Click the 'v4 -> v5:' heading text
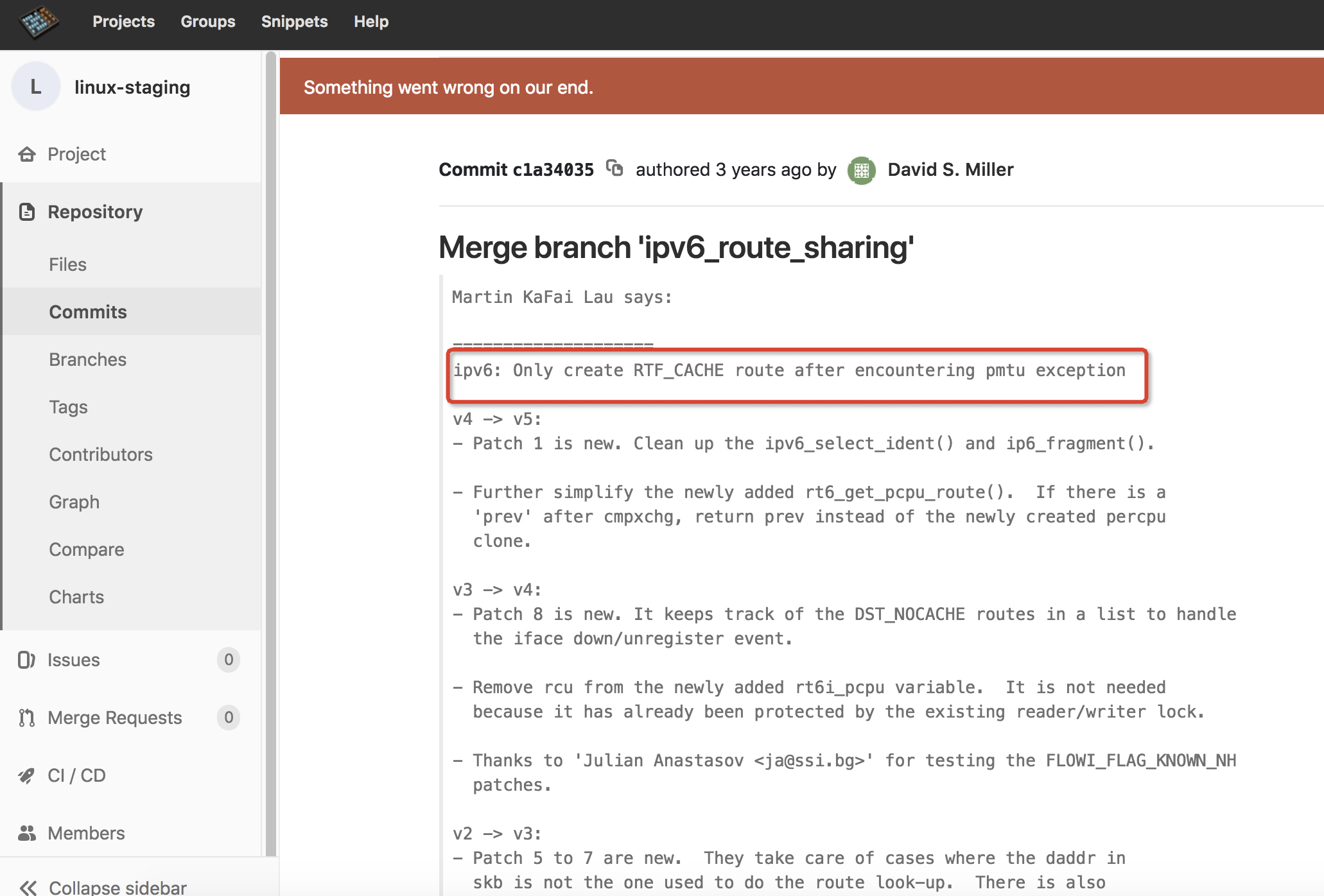The width and height of the screenshot is (1324, 896). pos(497,419)
